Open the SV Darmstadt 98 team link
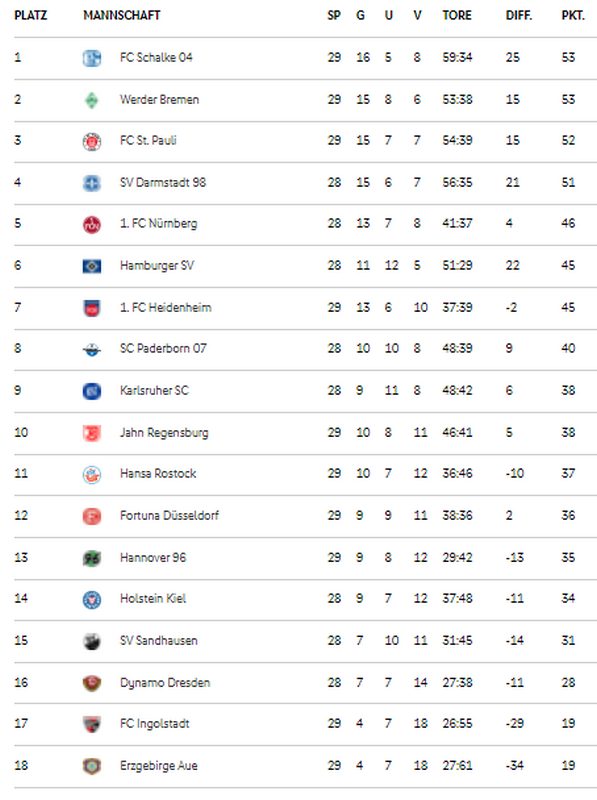Screen dimensions: 597x800 tap(163, 183)
